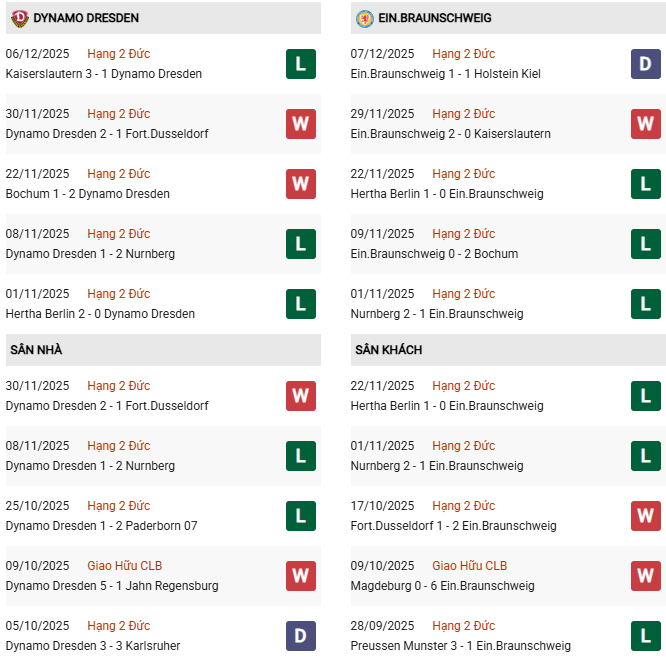Click the Ein.Braunschweig club crest
666x659 pixels.
tap(364, 18)
